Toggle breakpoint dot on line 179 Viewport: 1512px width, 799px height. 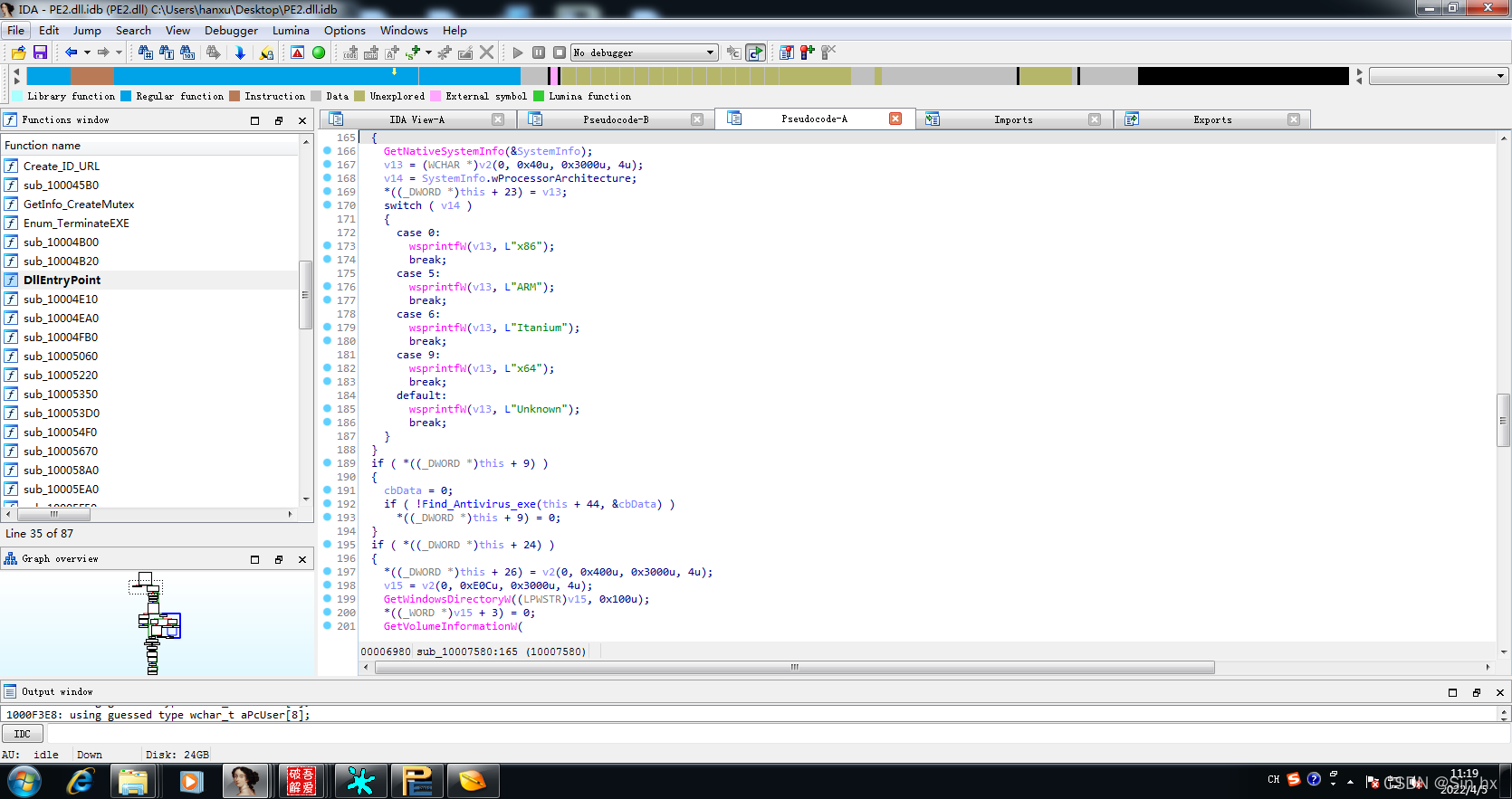(327, 328)
